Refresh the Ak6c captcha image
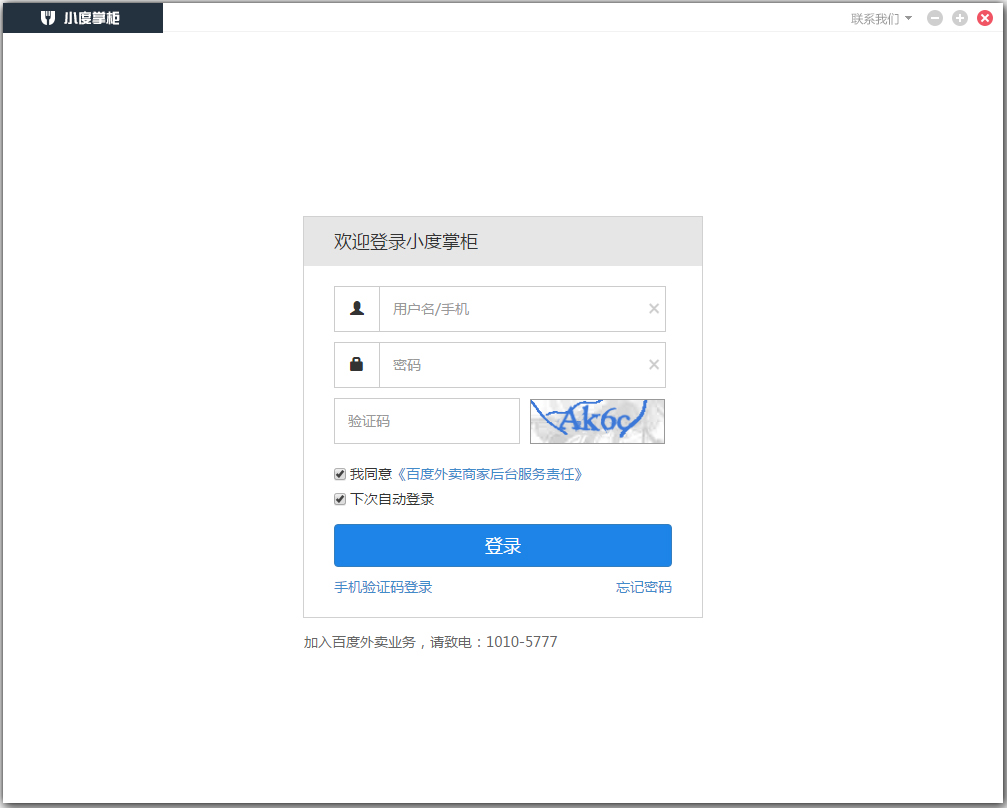Image resolution: width=1007 pixels, height=808 pixels. [x=597, y=421]
